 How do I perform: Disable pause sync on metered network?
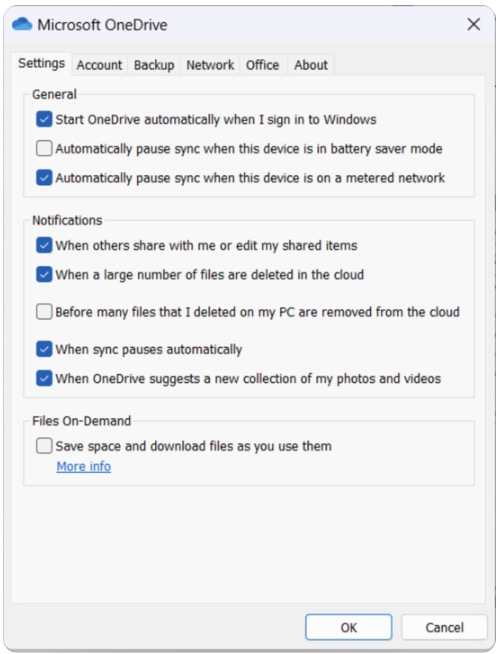44,178
